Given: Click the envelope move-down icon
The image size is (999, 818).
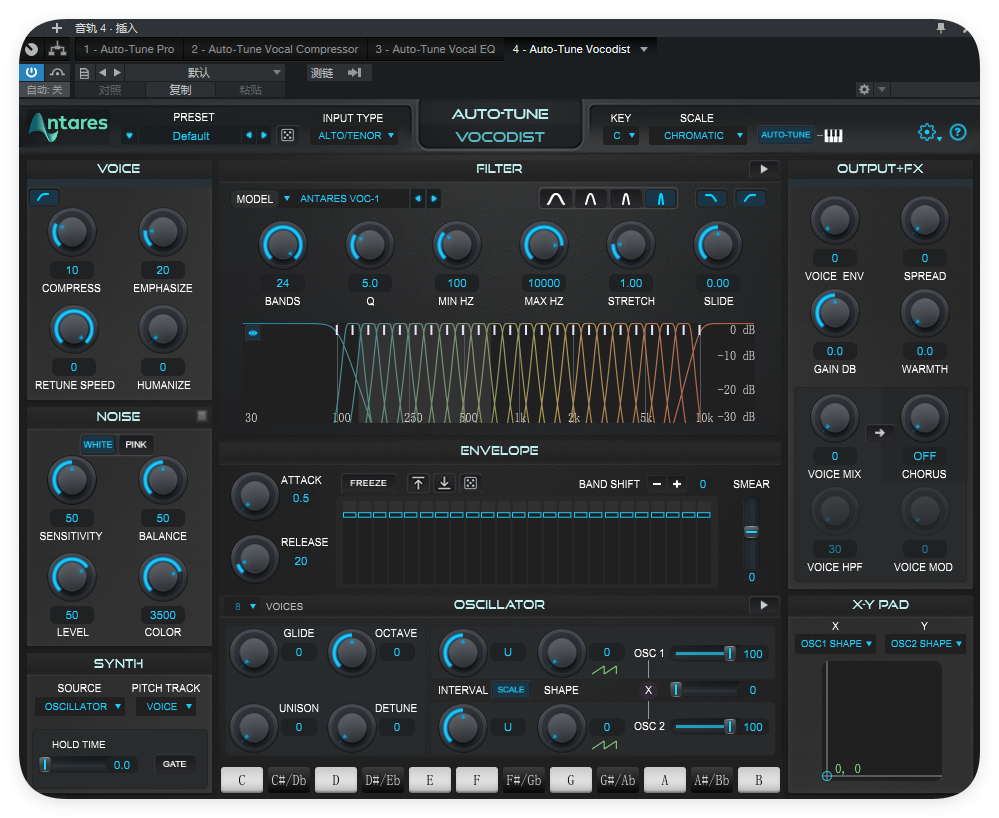Looking at the screenshot, I should coord(444,483).
